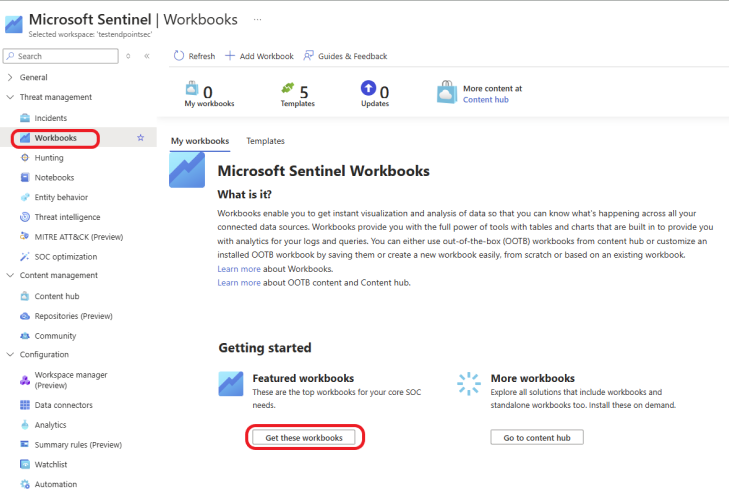
Task: Open Data connectors grid icon
Action: (25, 405)
